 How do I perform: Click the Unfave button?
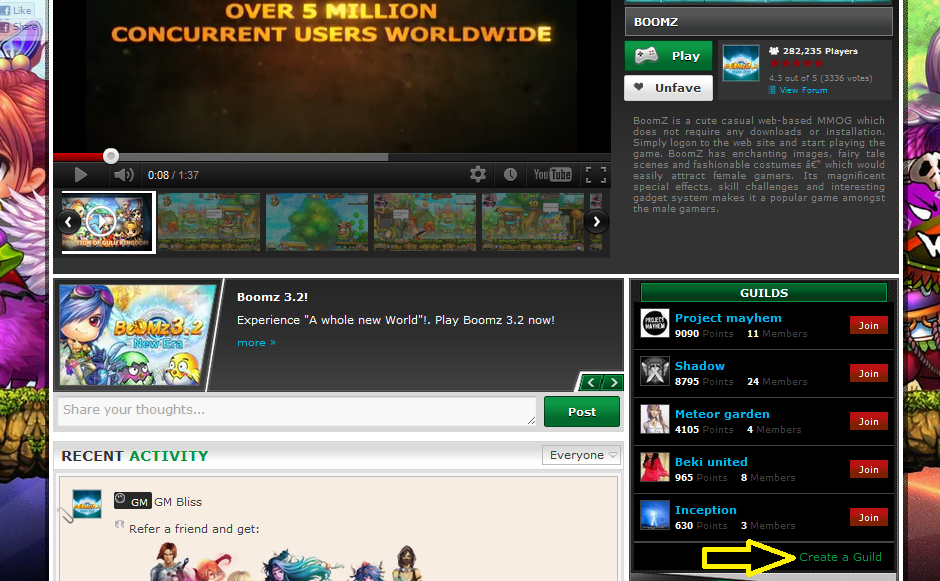pyautogui.click(x=668, y=88)
